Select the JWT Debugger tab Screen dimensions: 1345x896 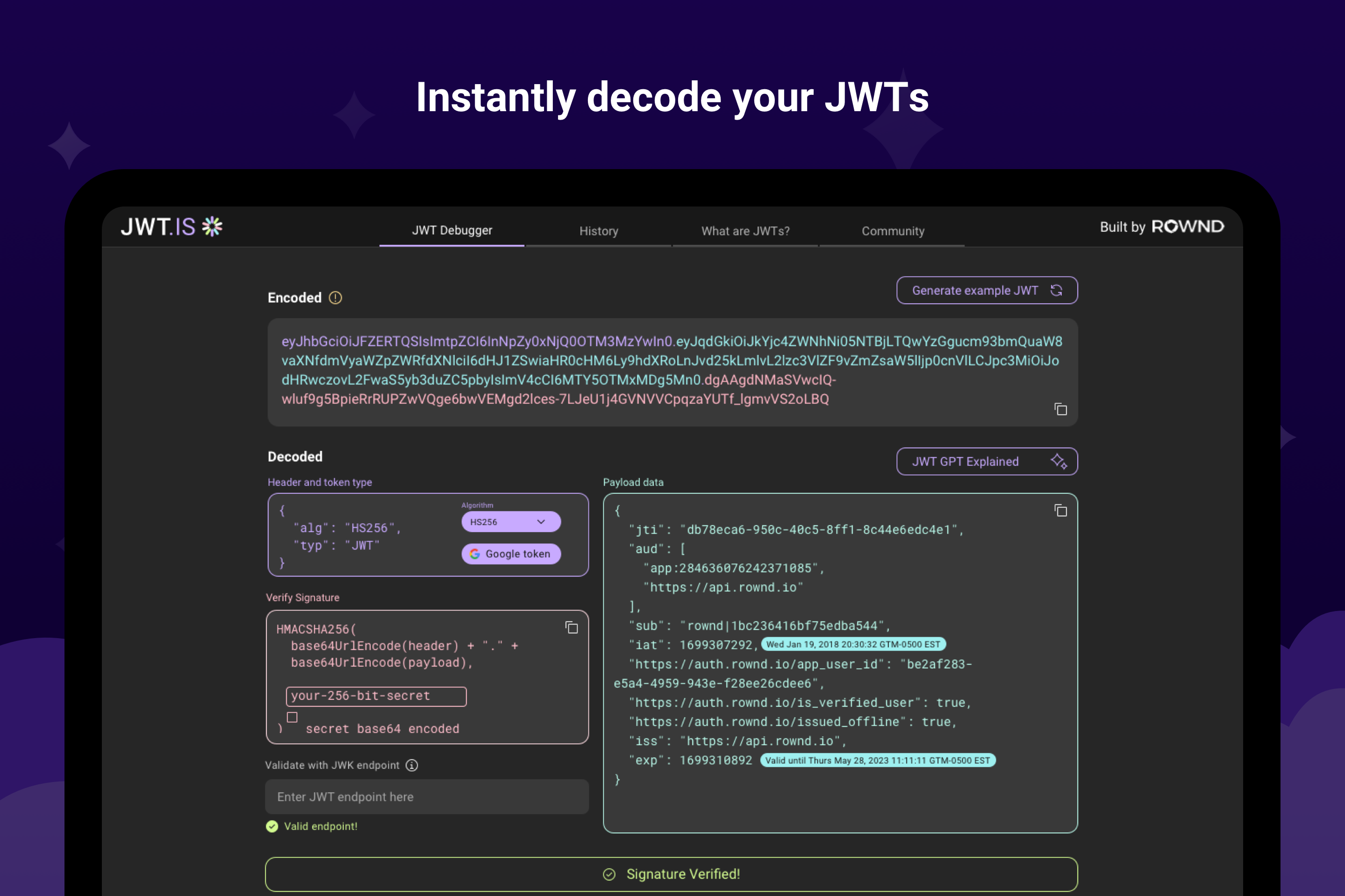coord(451,230)
